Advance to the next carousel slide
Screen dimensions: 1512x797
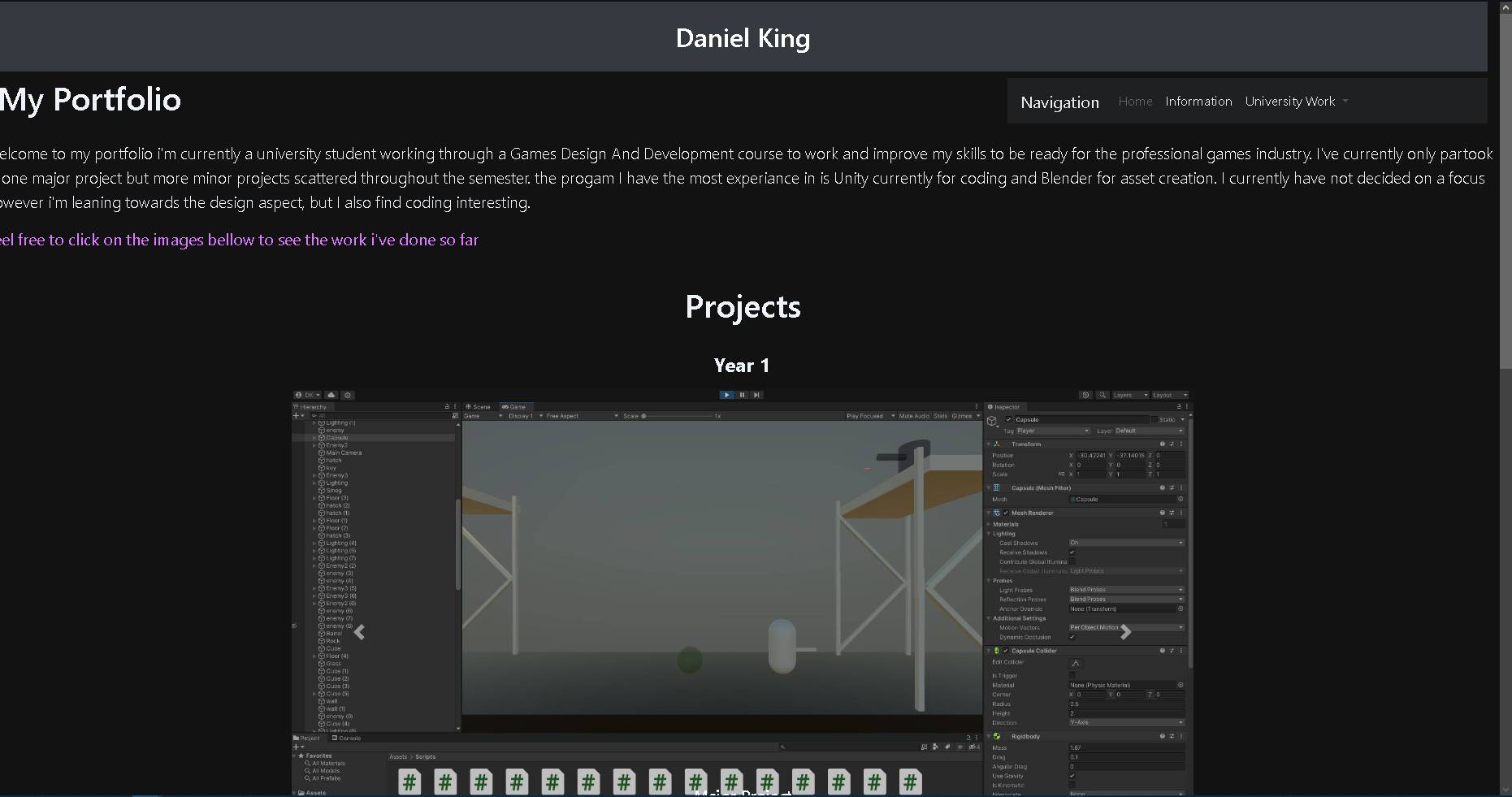click(x=1125, y=632)
